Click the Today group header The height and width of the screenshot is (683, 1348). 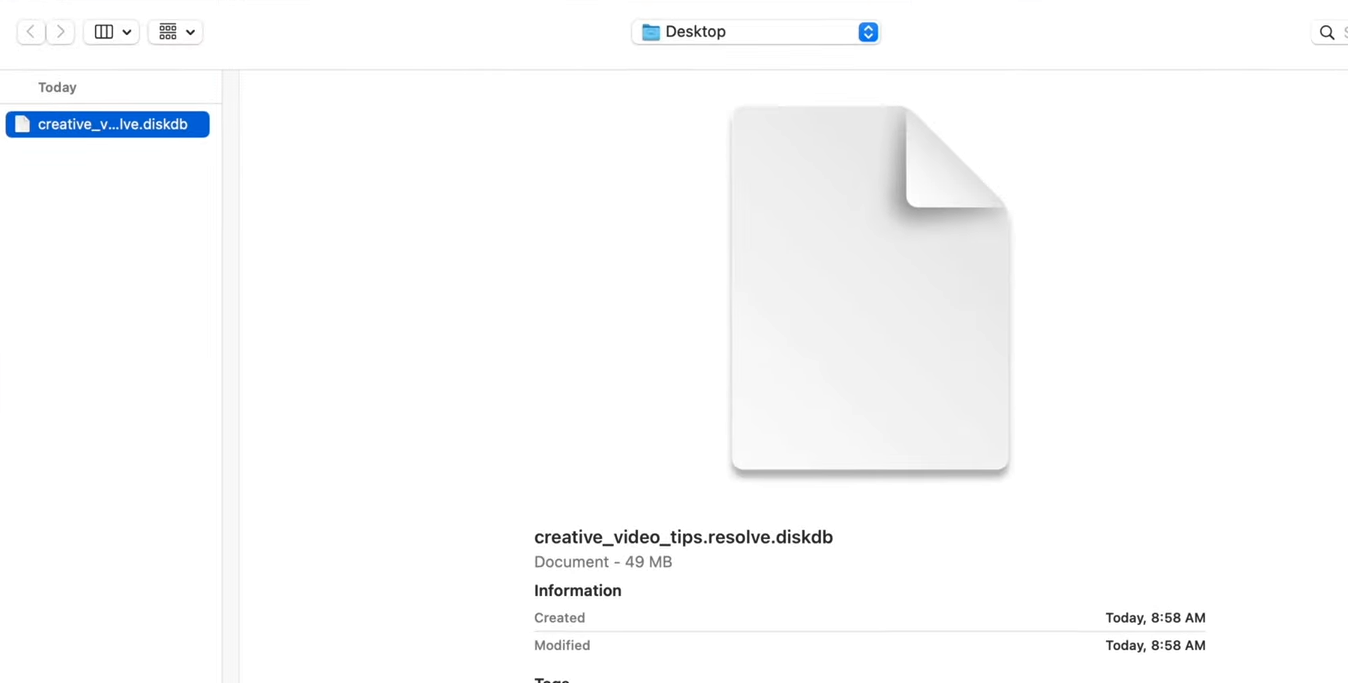[x=57, y=87]
